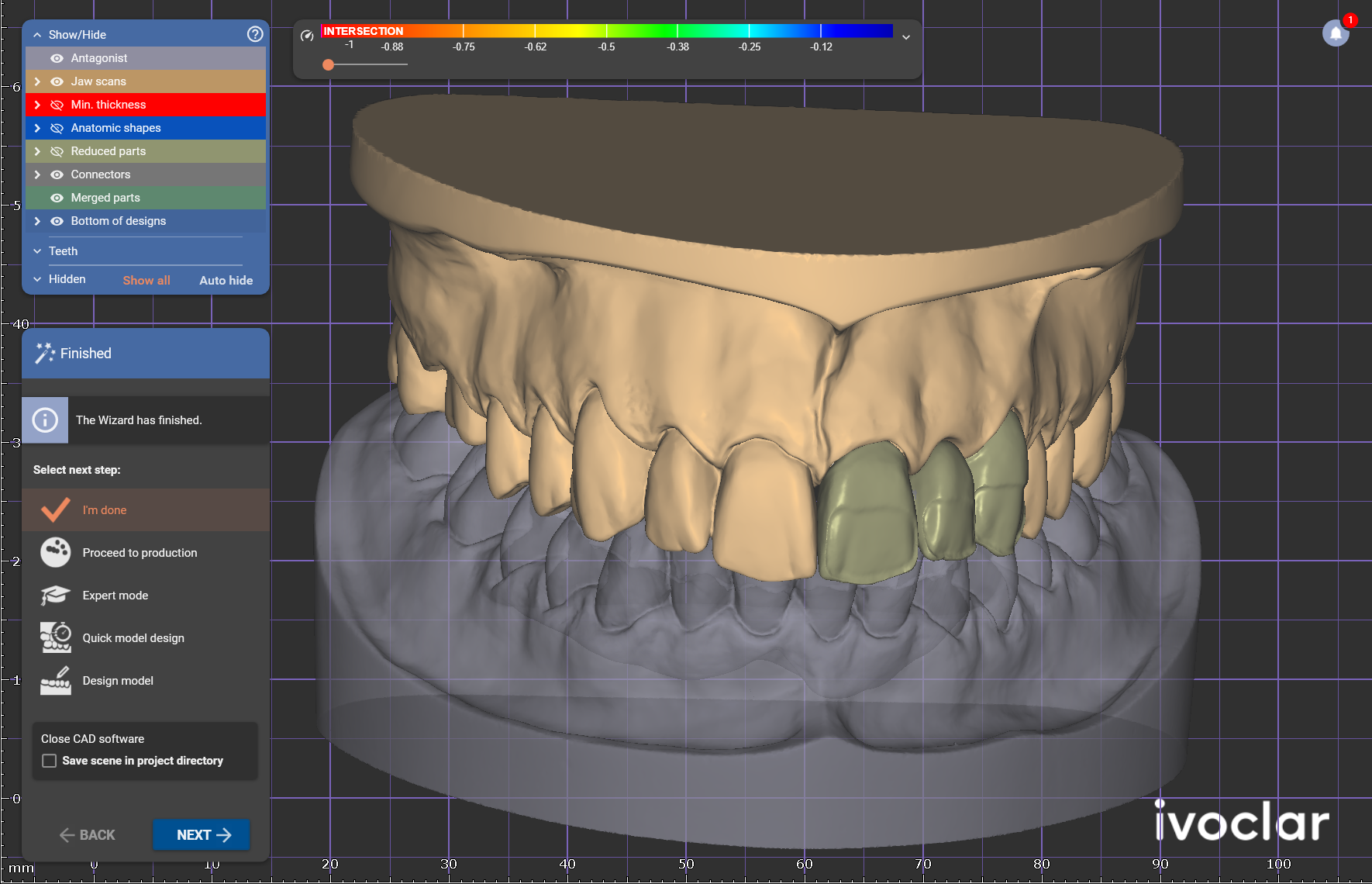Select the Merged parts row

tap(146, 198)
